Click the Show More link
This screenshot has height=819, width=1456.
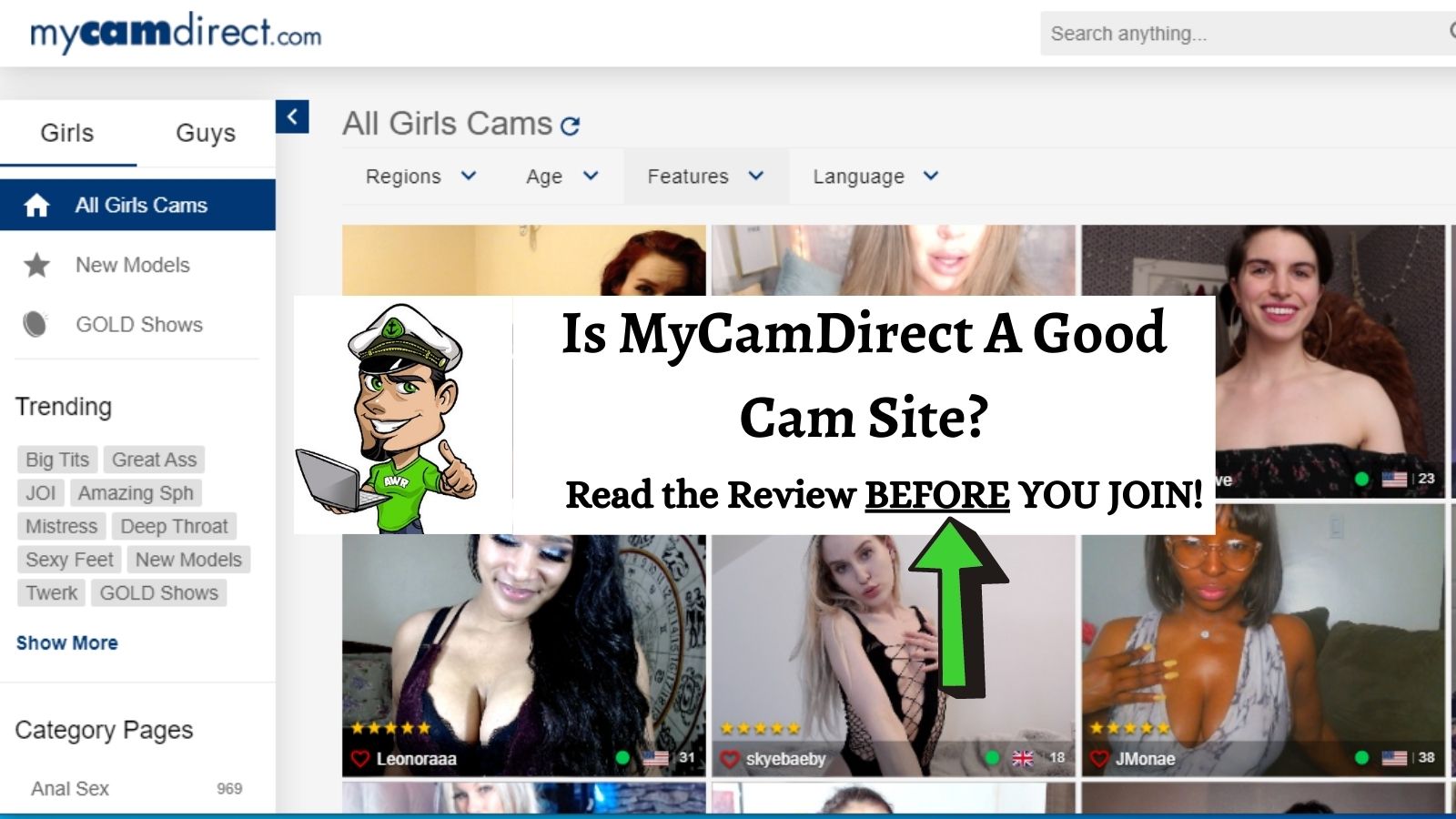click(x=67, y=642)
